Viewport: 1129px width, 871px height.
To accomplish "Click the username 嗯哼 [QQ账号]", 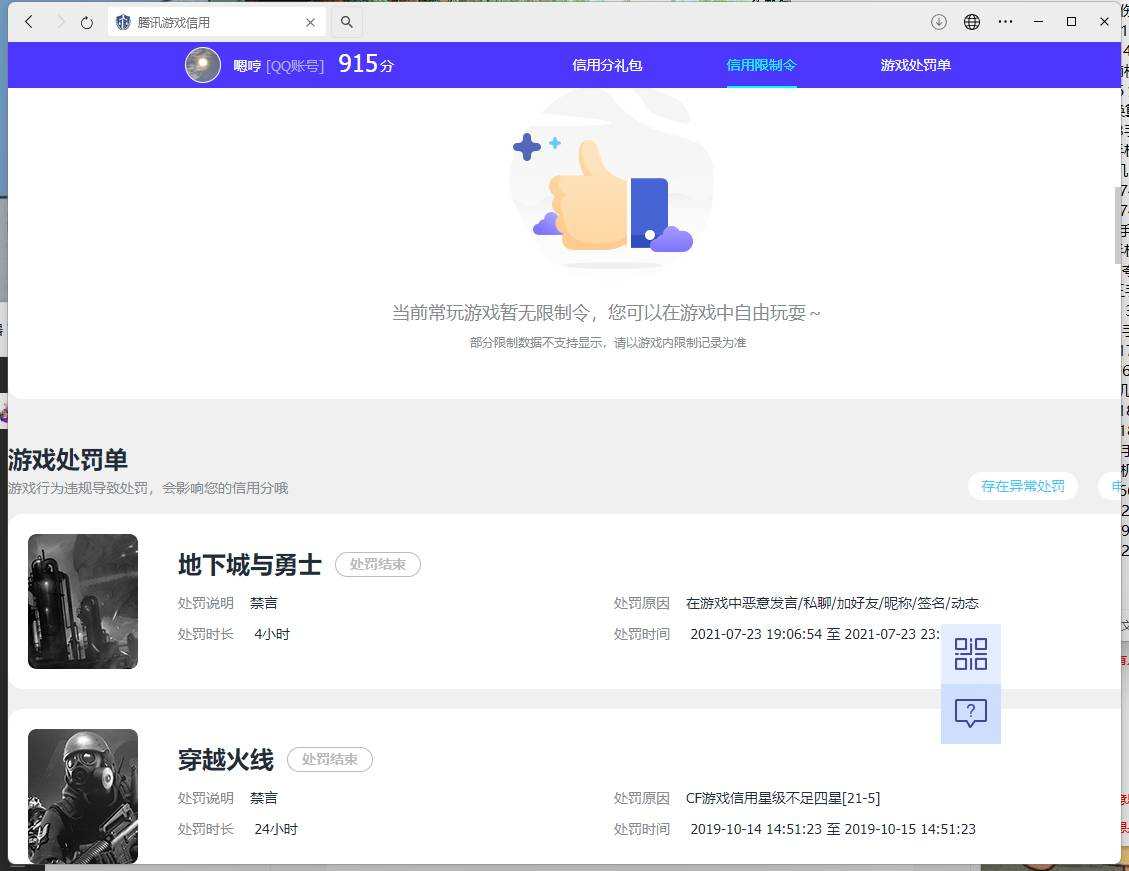I will (x=279, y=66).
